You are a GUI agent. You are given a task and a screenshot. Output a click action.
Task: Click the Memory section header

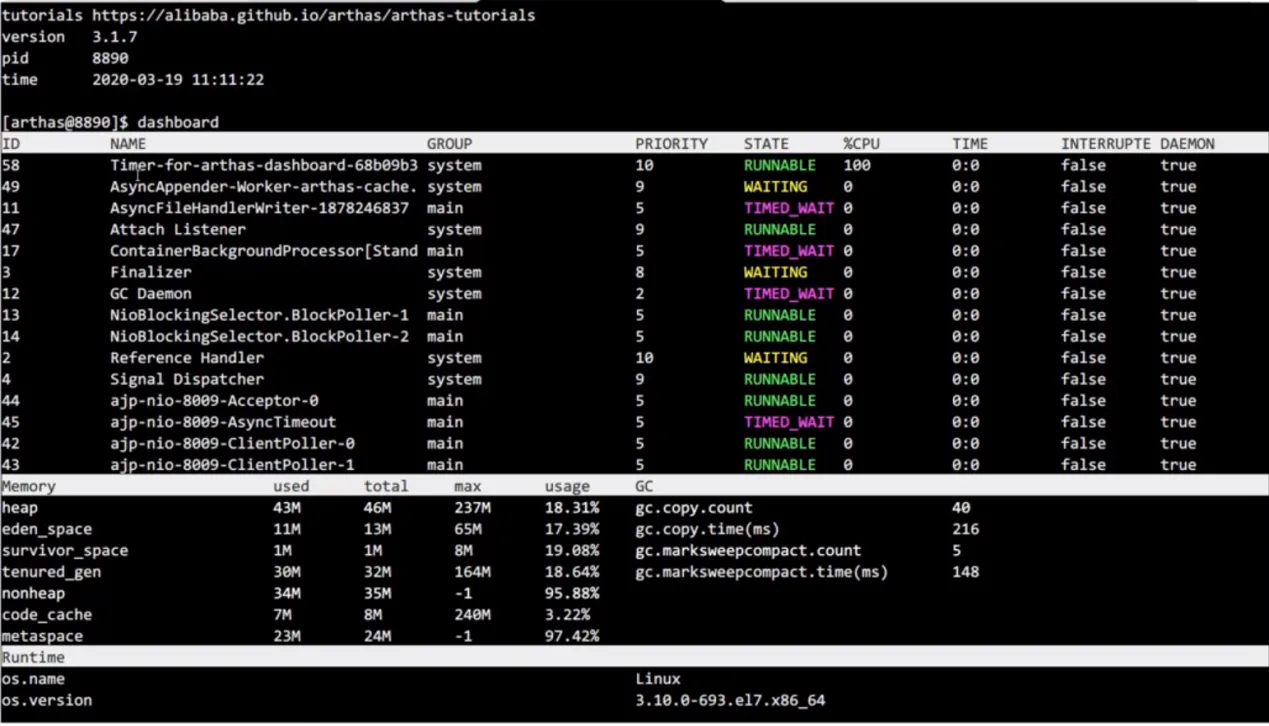tap(29, 487)
